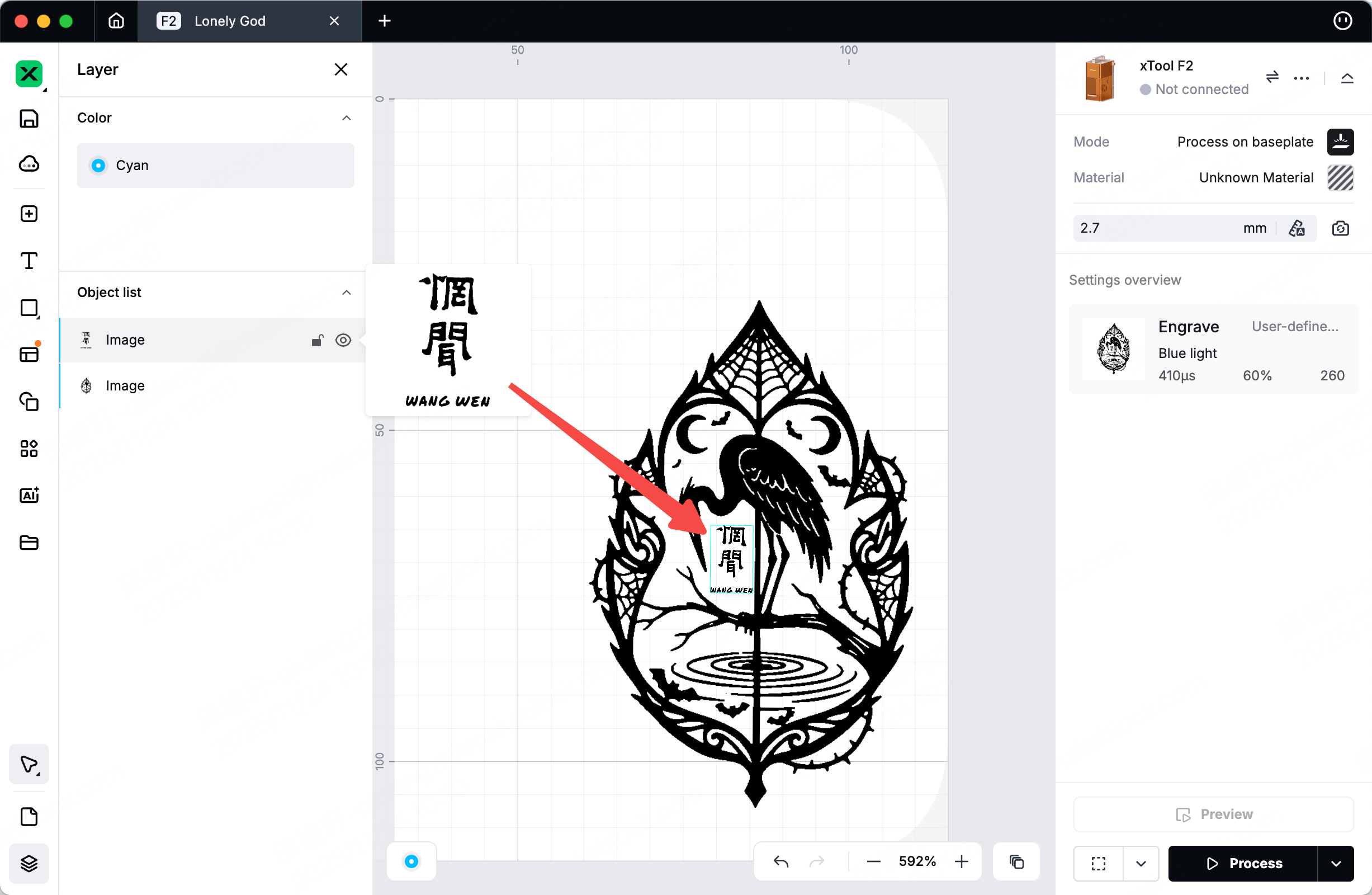Hide the first Image object via eye icon
The width and height of the screenshot is (1372, 895).
click(343, 340)
